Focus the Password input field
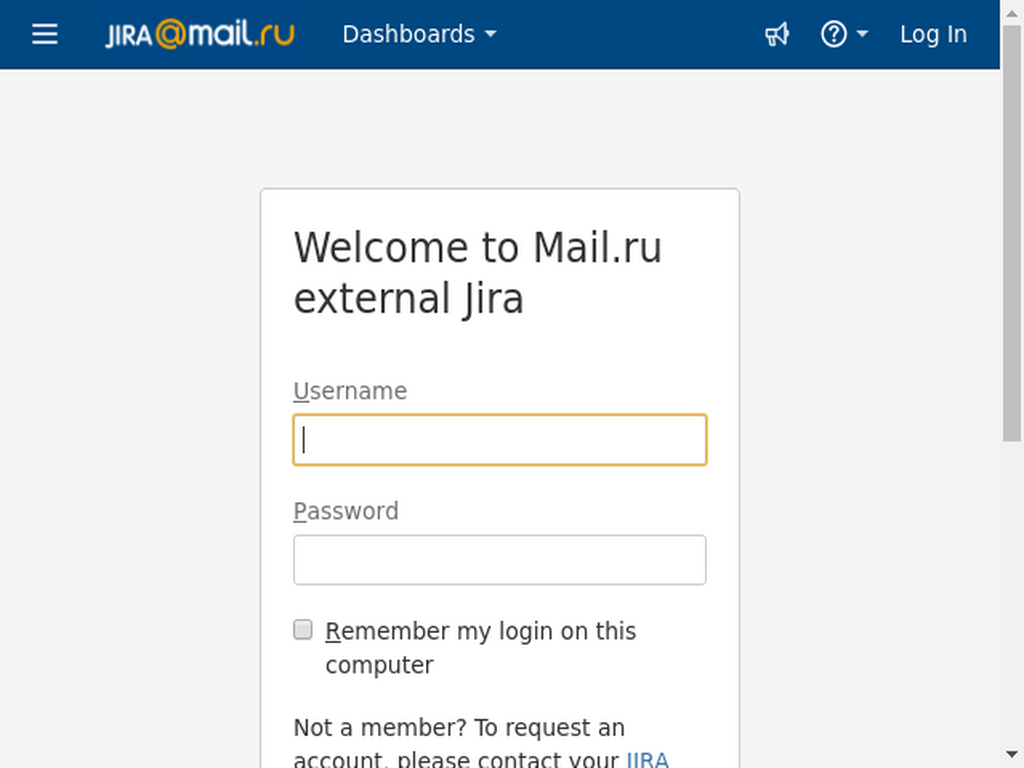Image resolution: width=1024 pixels, height=768 pixels. (x=500, y=560)
